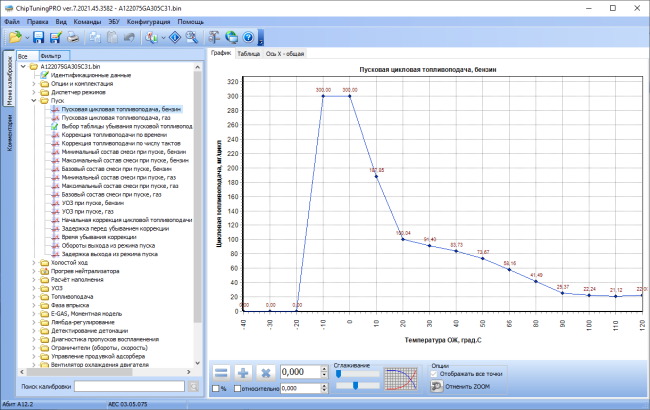Open the Правка menu
This screenshot has height=410, width=650.
pyautogui.click(x=37, y=22)
